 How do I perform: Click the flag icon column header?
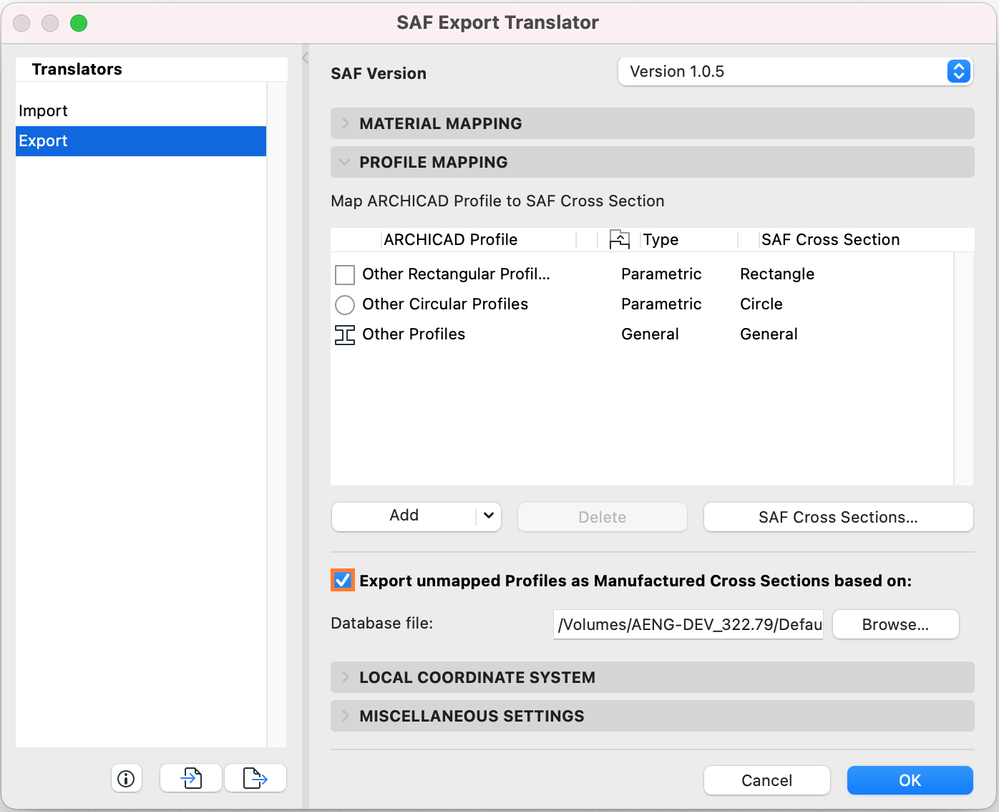tap(619, 240)
